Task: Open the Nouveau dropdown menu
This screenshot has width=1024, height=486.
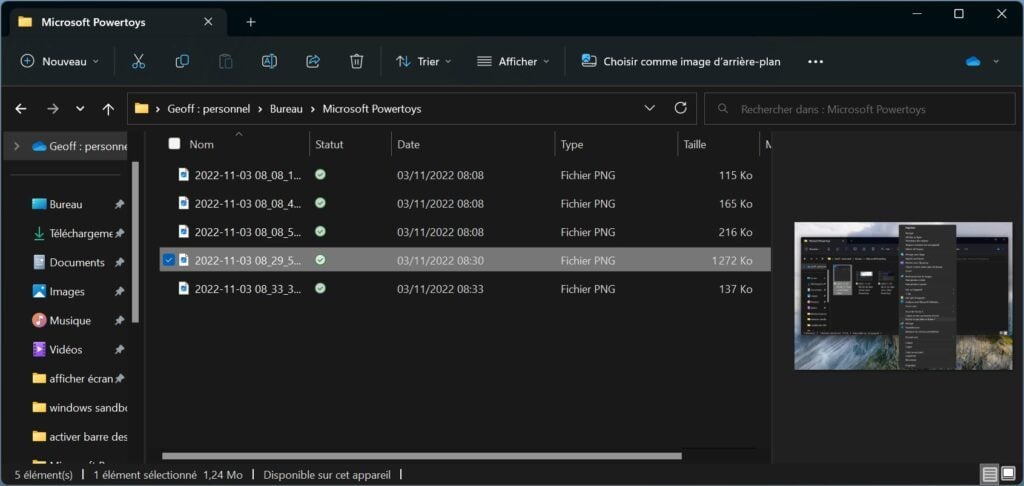Action: pyautogui.click(x=59, y=61)
